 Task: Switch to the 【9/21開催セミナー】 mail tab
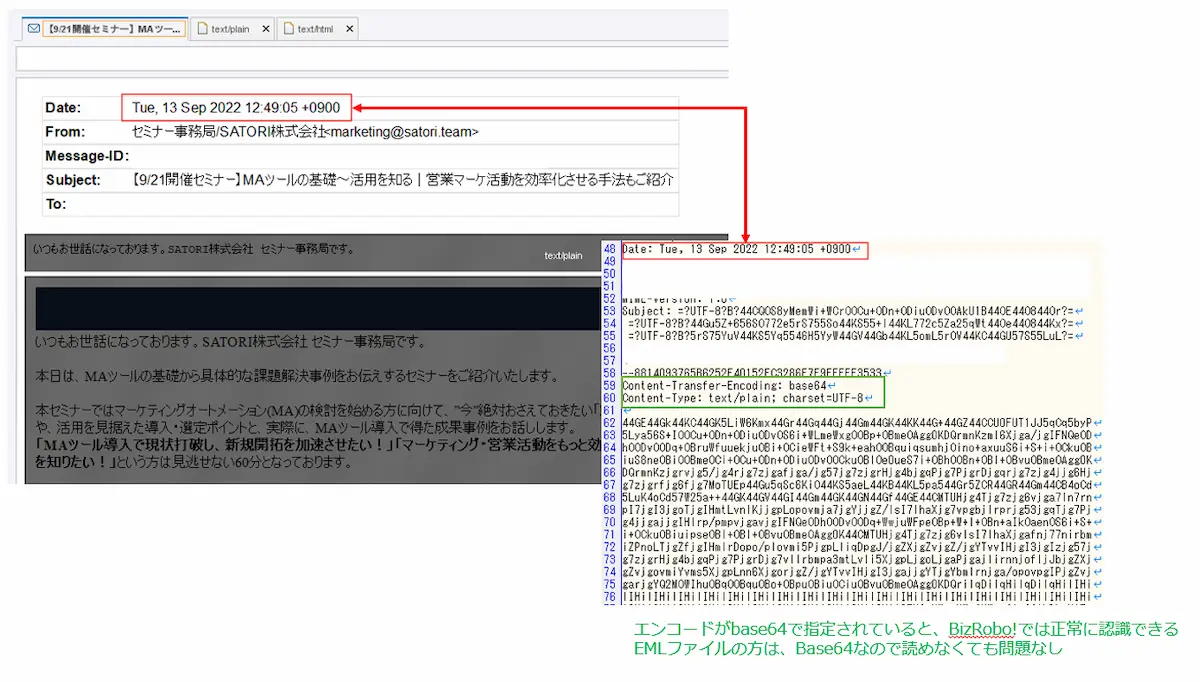coord(105,29)
